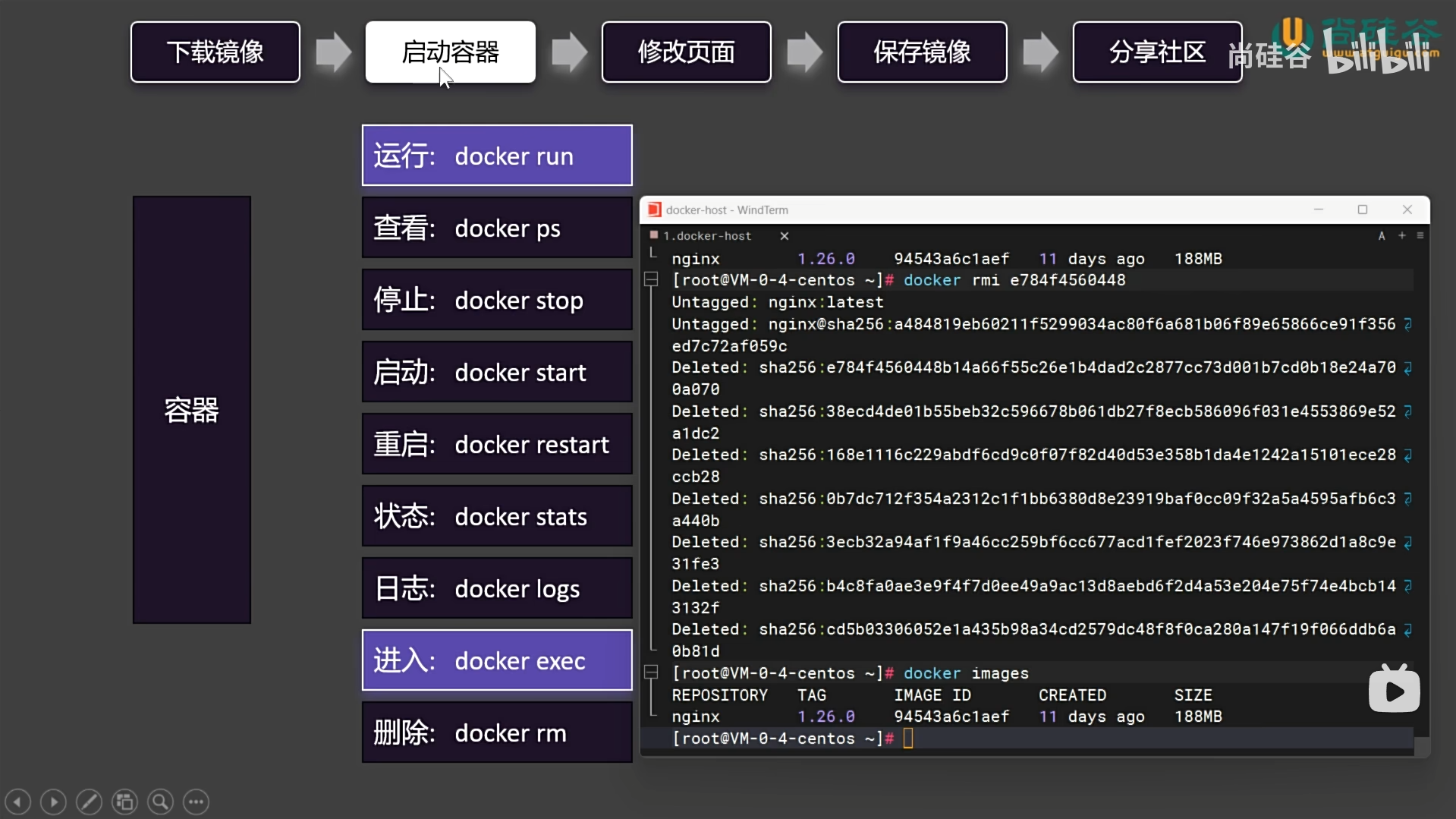Select the 删除: docker rm box
The height and width of the screenshot is (819, 1456).
(497, 732)
